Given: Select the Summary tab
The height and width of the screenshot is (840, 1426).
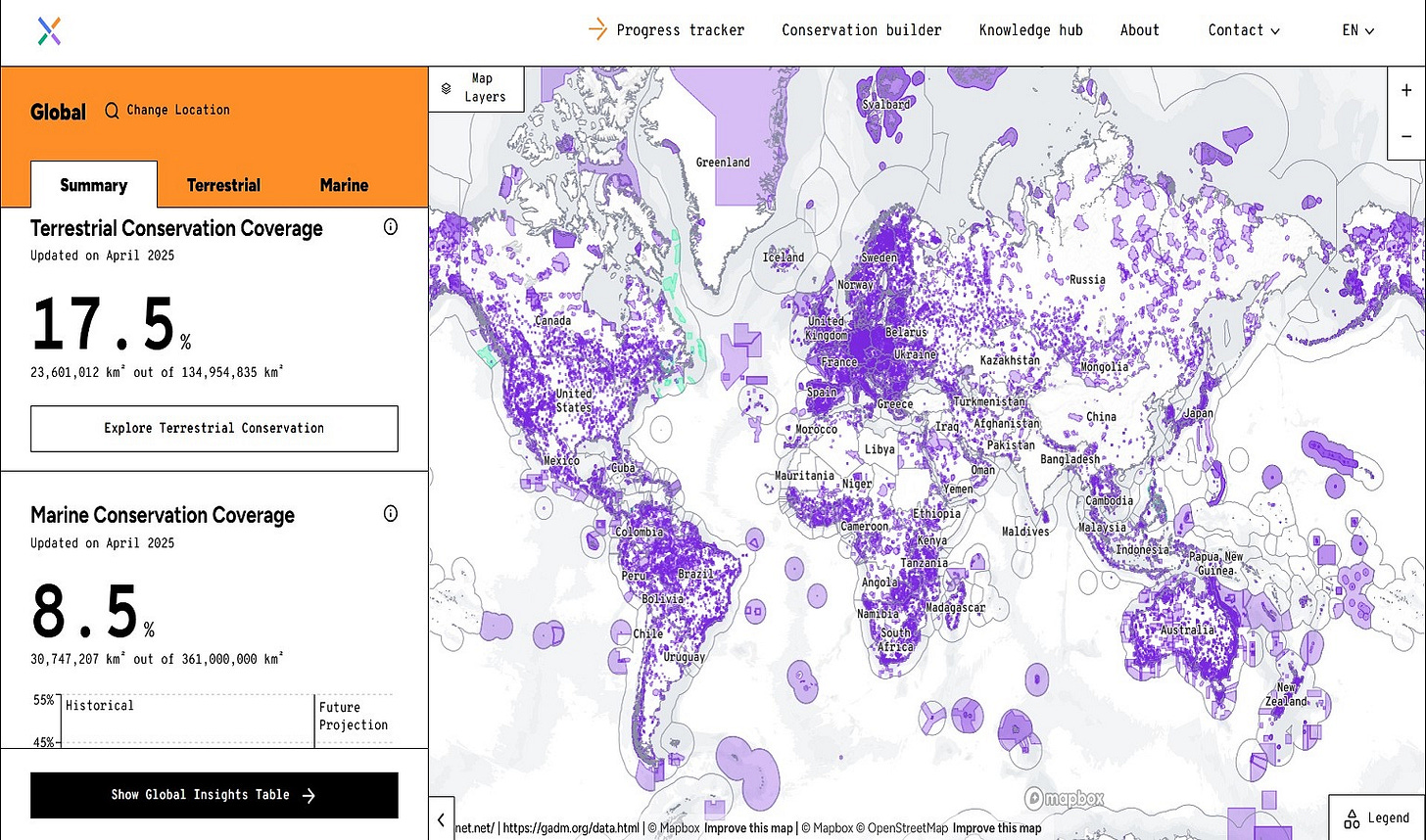Looking at the screenshot, I should click(93, 184).
